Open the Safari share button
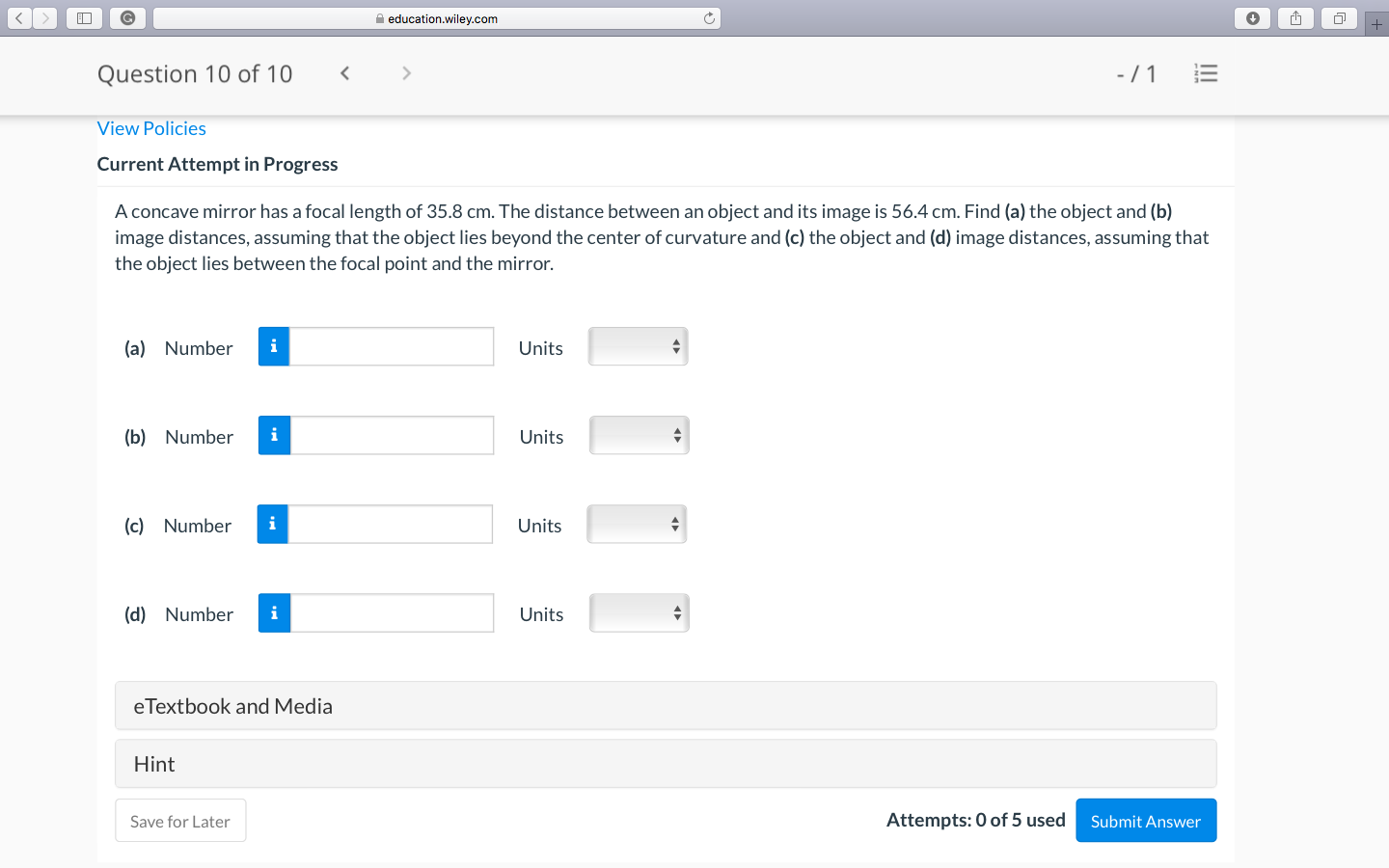Image resolution: width=1389 pixels, height=868 pixels. [1295, 18]
